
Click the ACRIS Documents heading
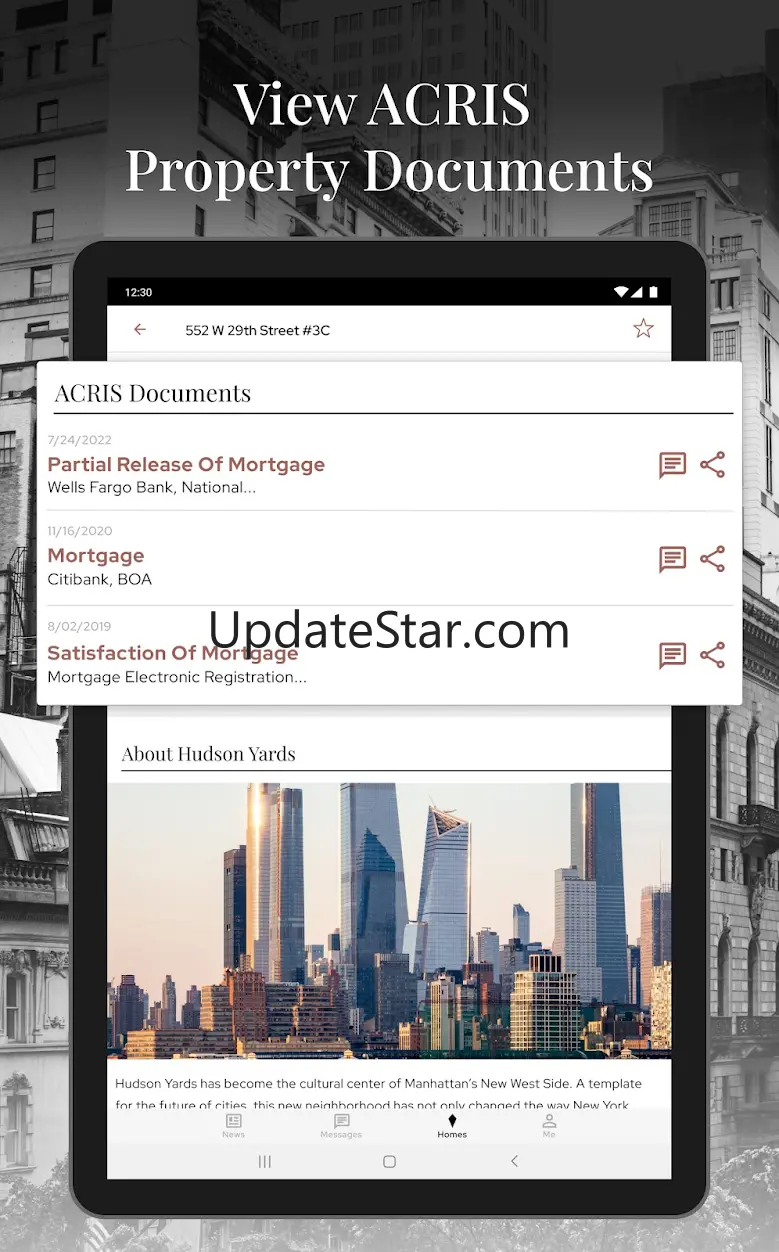(x=153, y=393)
